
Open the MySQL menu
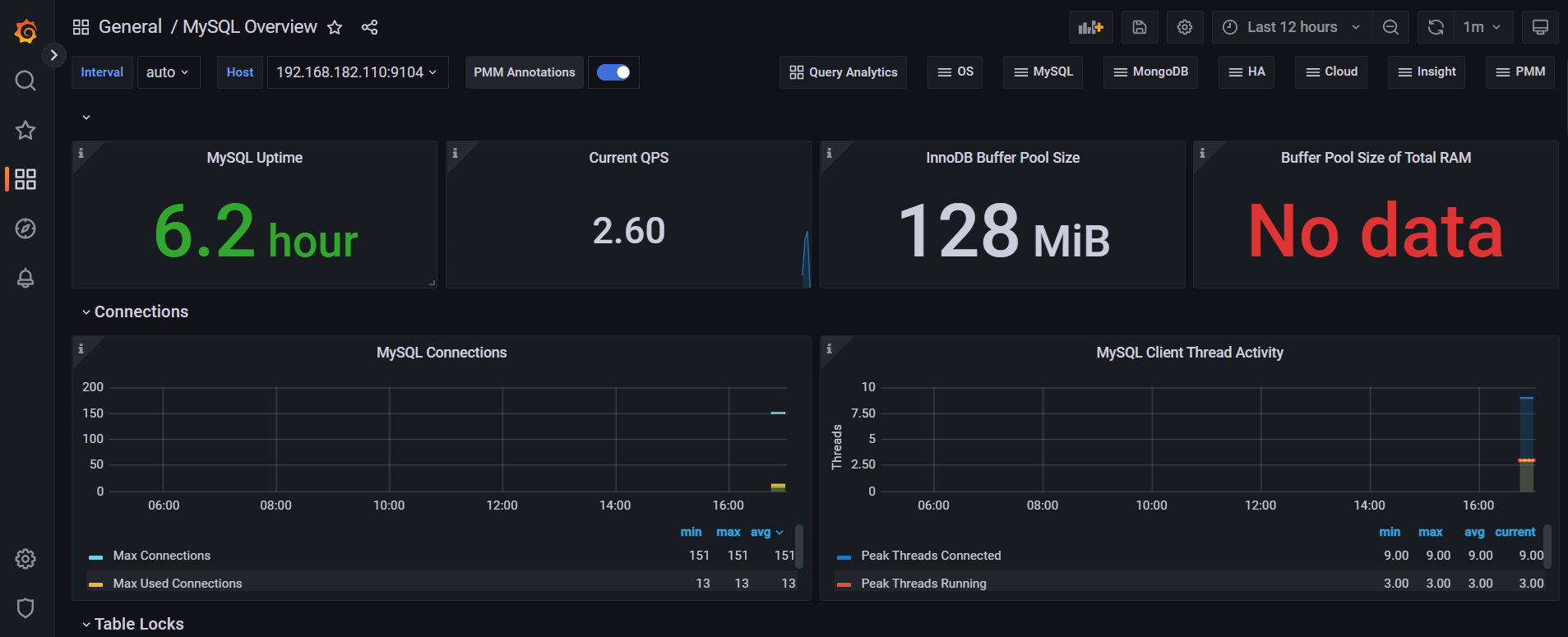tap(1043, 72)
